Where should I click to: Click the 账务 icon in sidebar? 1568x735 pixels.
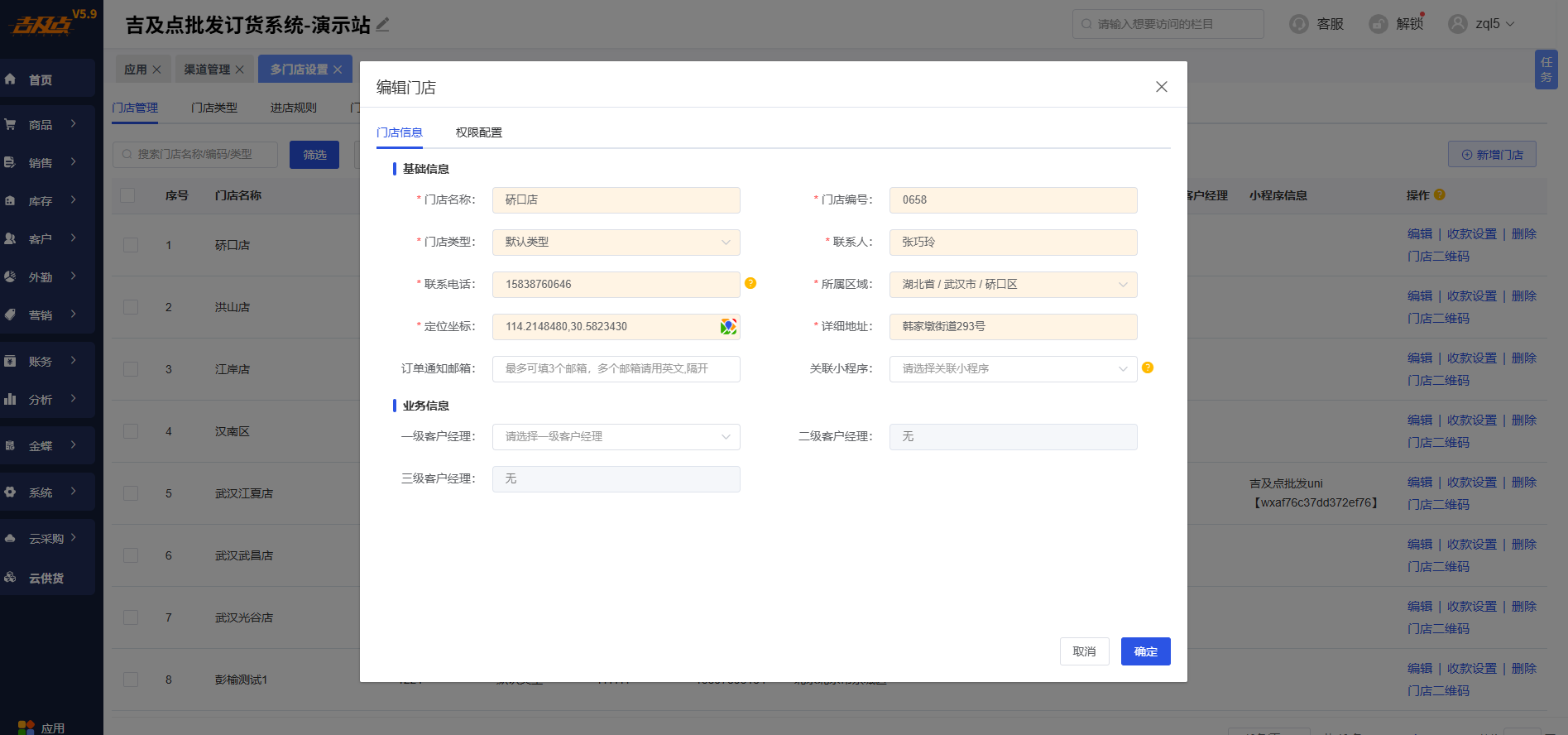pos(11,361)
